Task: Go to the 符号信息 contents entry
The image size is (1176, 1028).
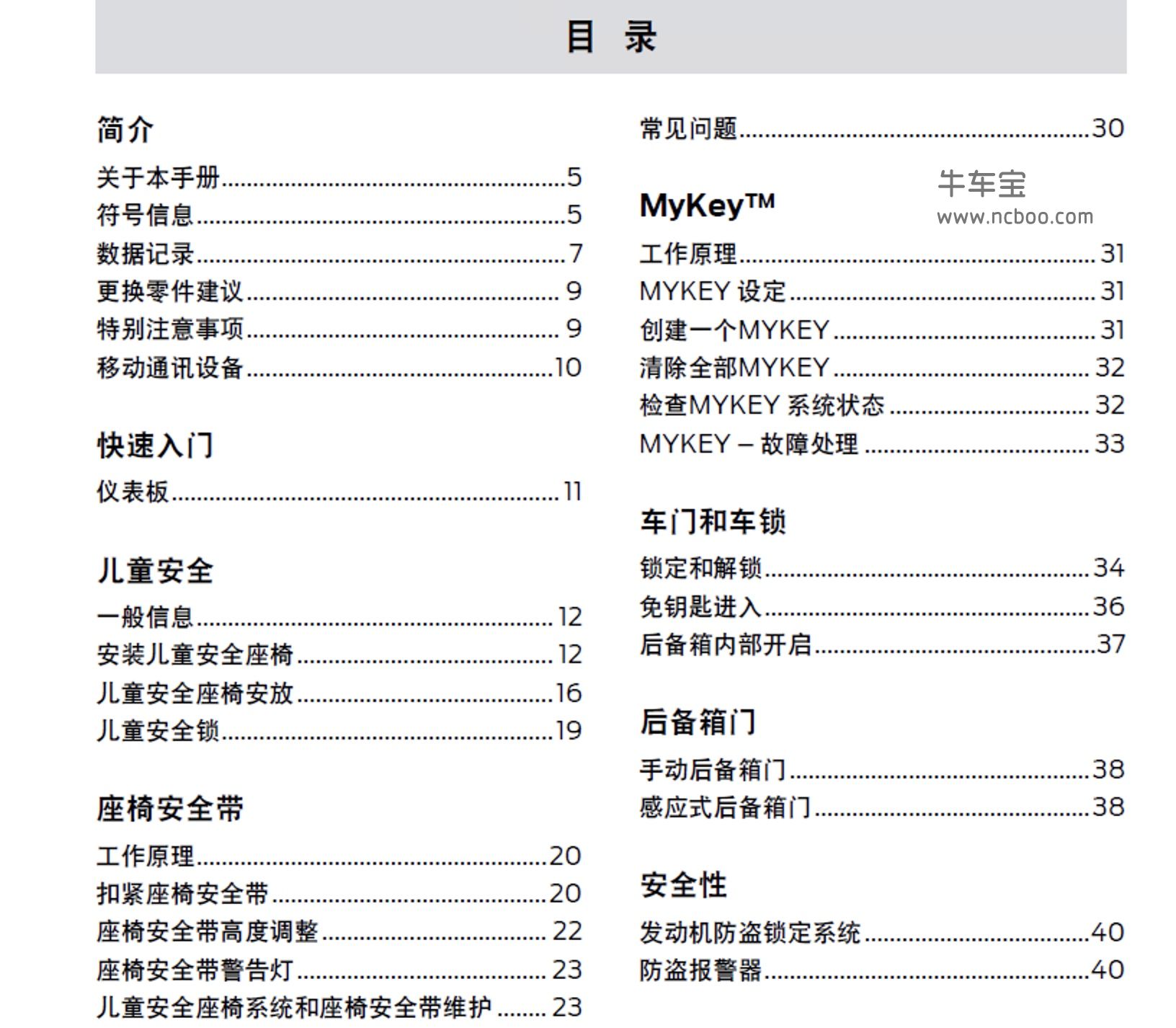Action: (x=339, y=215)
